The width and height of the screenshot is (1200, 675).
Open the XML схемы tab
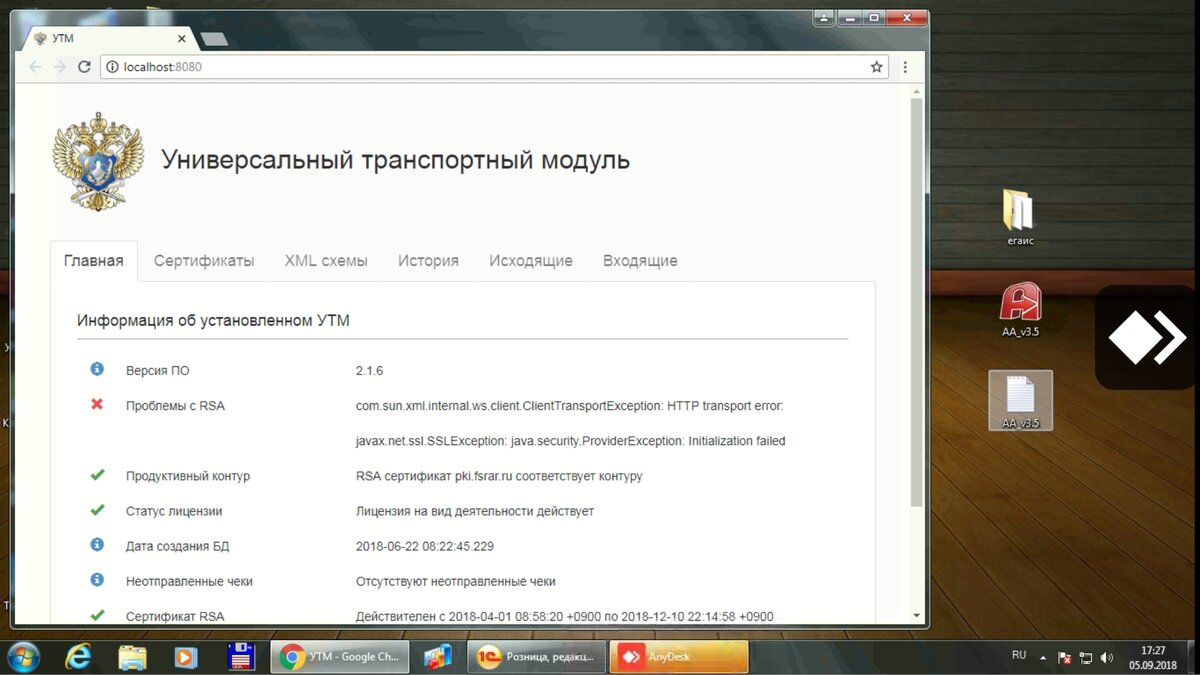click(326, 261)
